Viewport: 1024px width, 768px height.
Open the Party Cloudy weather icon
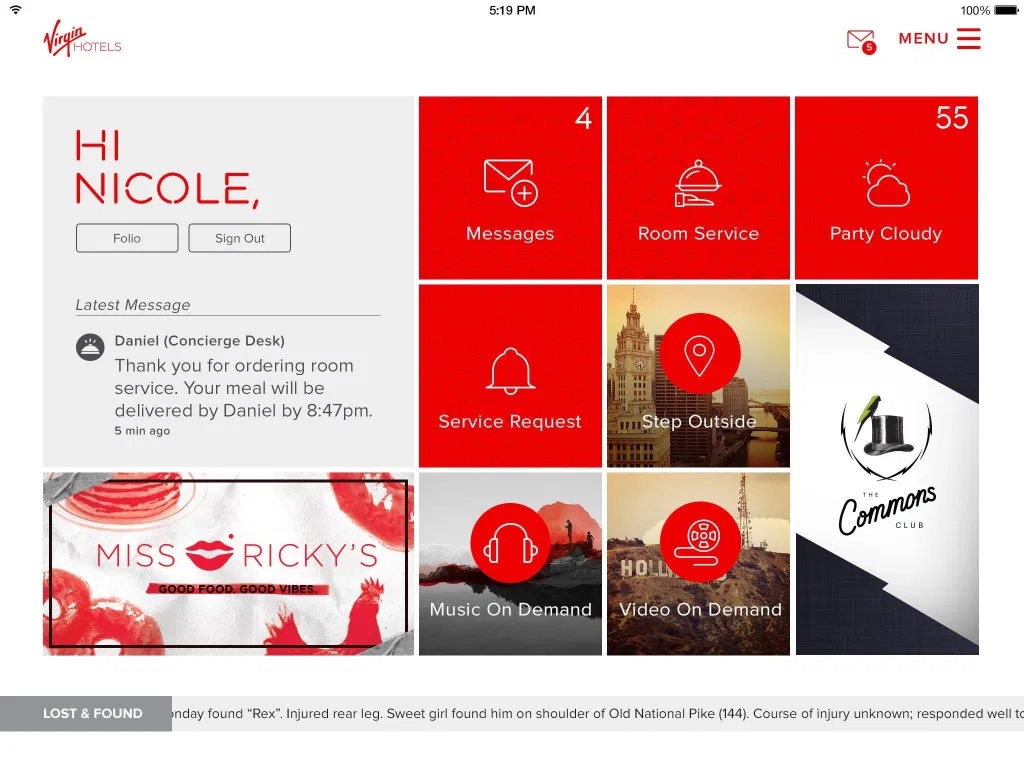[886, 184]
